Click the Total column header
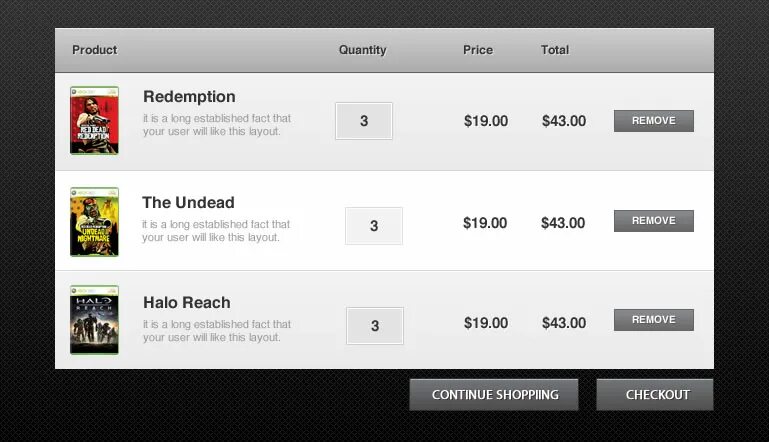 [555, 50]
